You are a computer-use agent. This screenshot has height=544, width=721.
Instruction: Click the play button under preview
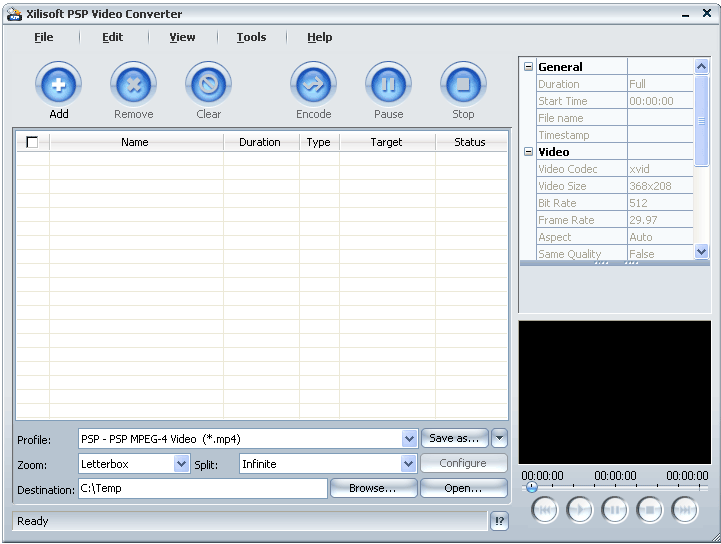pos(580,509)
